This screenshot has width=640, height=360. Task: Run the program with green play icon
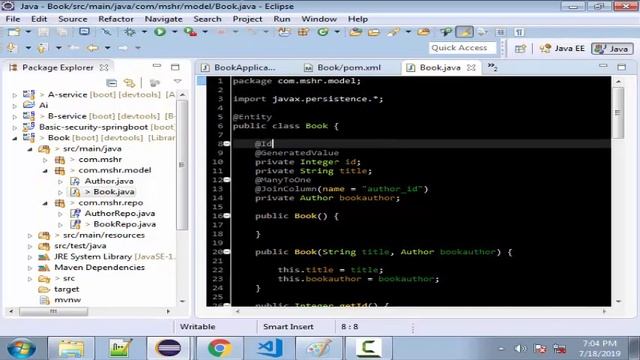(x=160, y=32)
